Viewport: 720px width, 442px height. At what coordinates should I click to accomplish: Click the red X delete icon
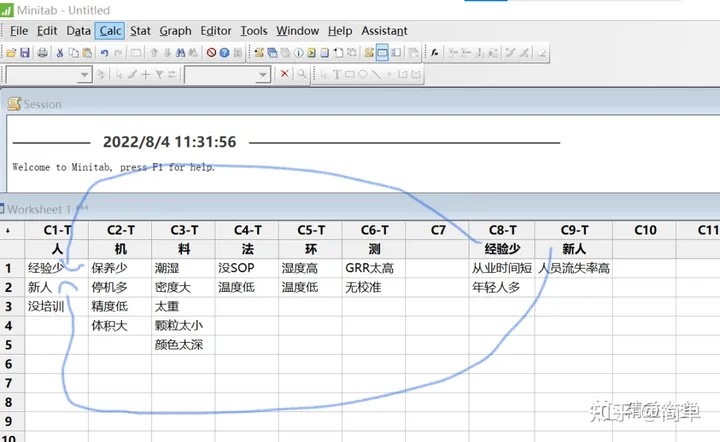pyautogui.click(x=285, y=74)
